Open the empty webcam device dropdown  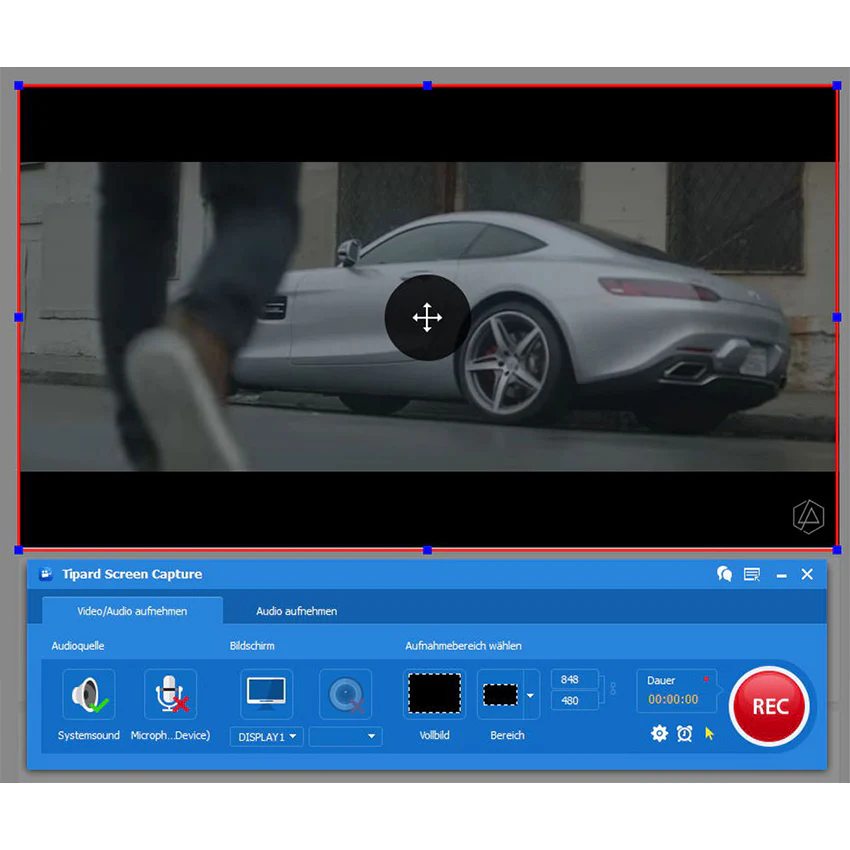pos(345,737)
